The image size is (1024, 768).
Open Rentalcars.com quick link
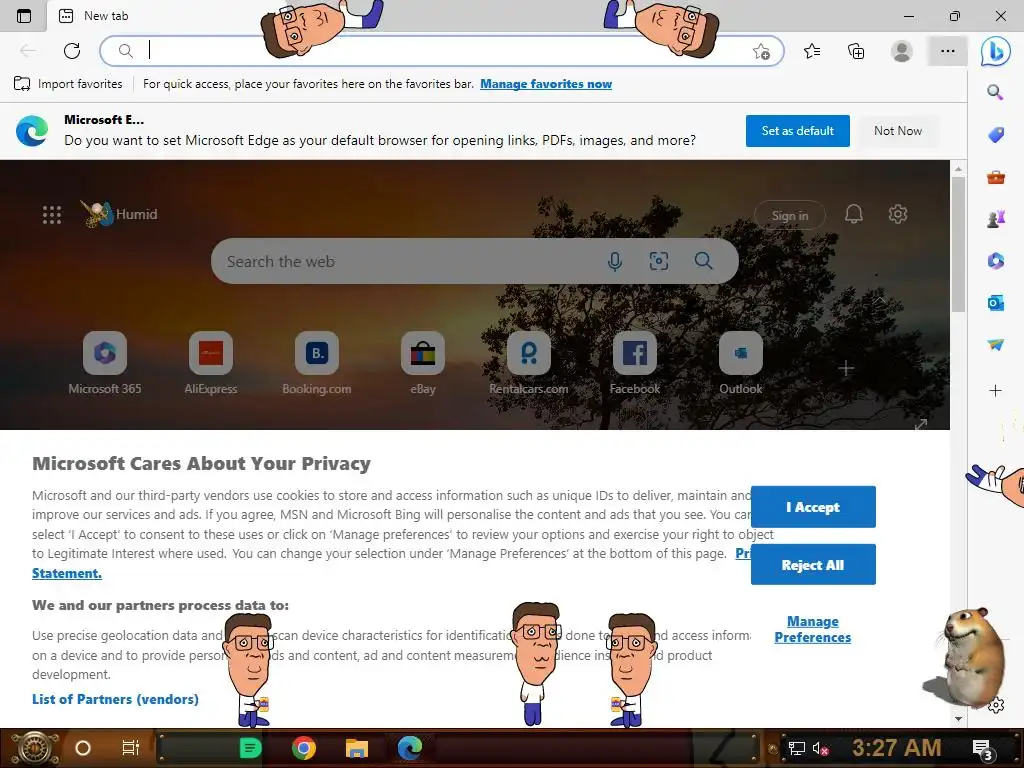pyautogui.click(x=529, y=363)
